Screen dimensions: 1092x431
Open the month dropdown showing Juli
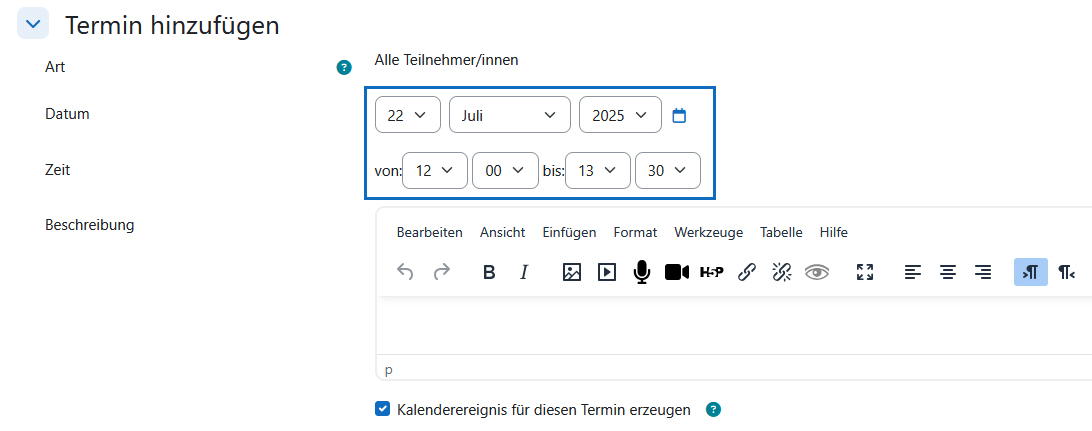tap(510, 115)
